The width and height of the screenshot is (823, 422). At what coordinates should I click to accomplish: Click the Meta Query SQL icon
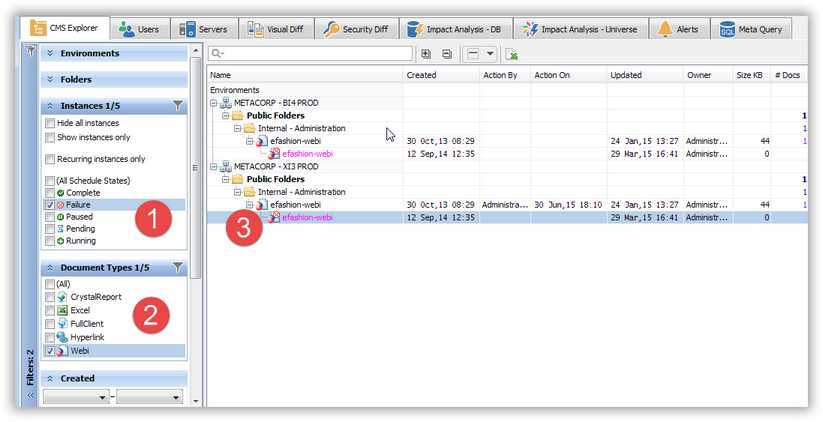(x=727, y=29)
